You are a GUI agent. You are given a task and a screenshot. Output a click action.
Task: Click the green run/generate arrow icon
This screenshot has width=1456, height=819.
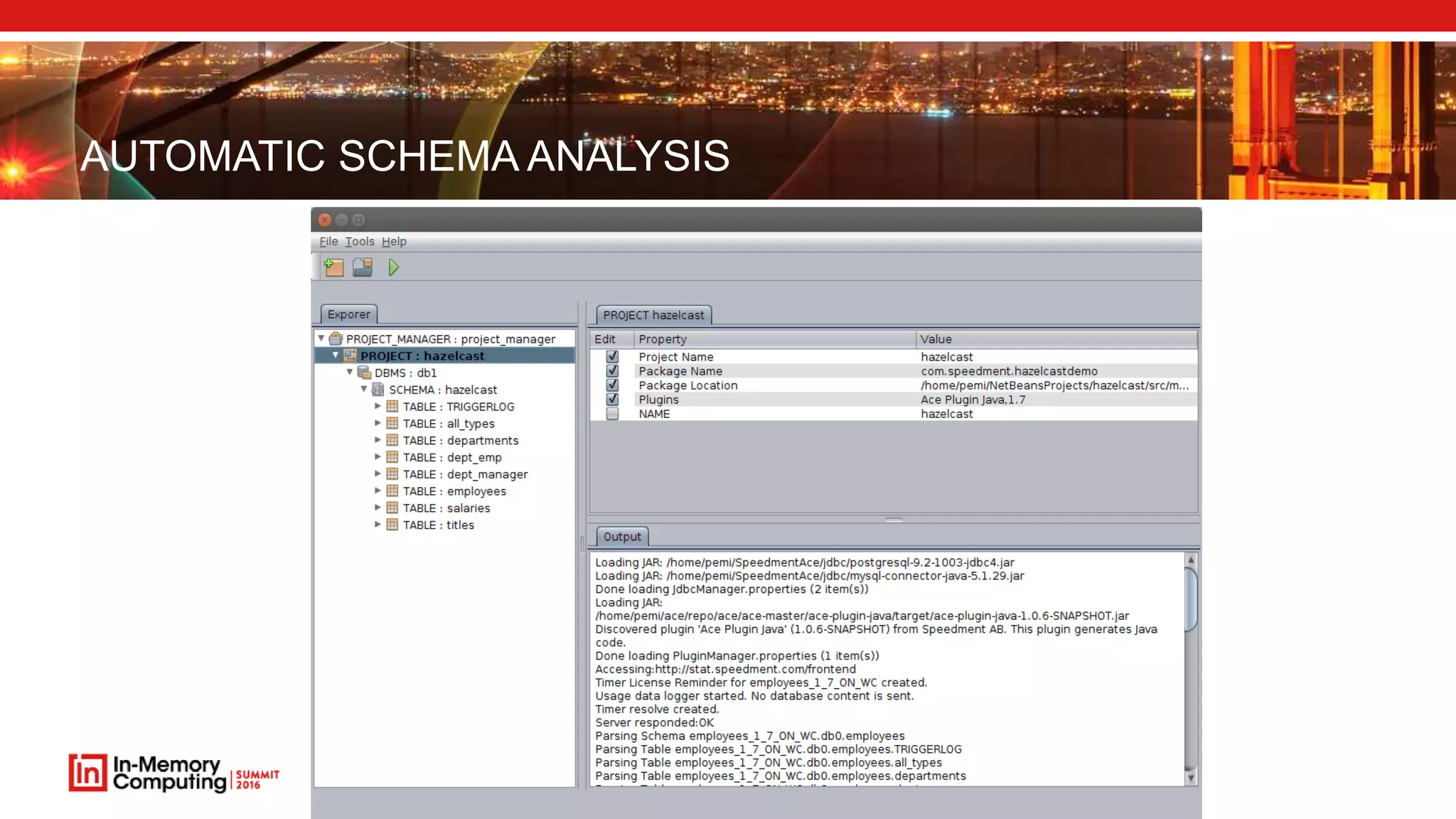[x=394, y=267]
